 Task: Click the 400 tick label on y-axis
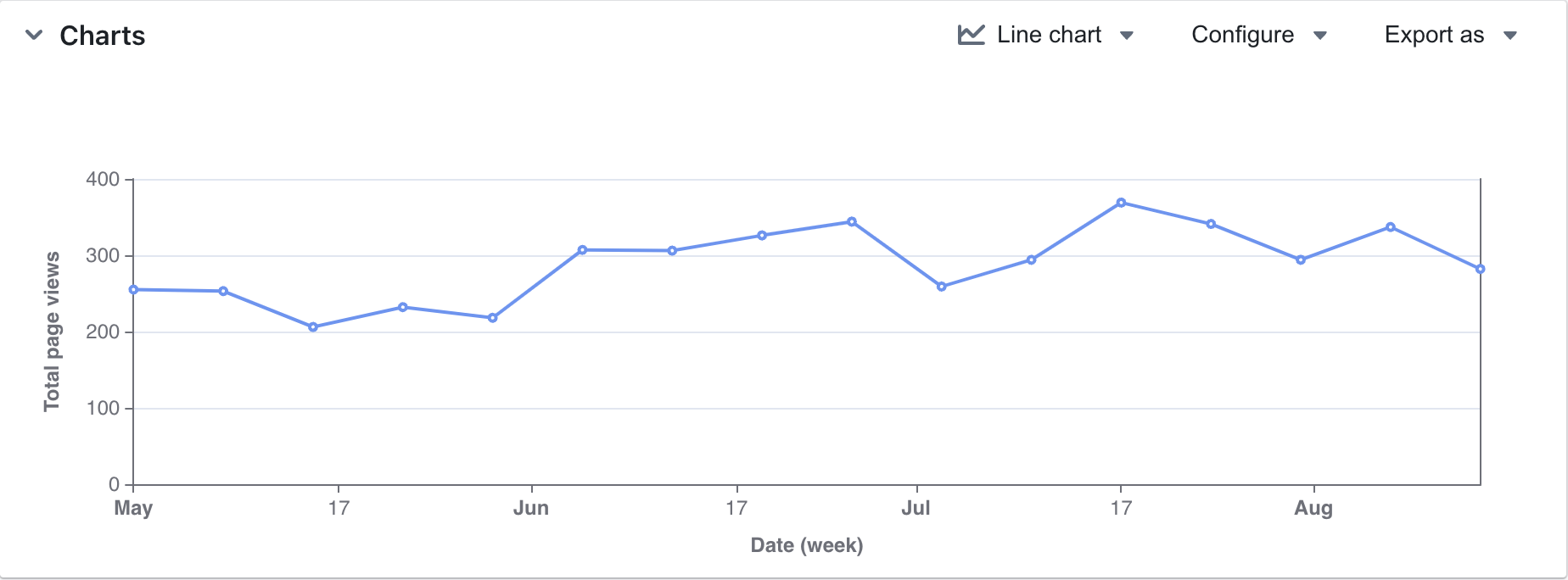click(x=103, y=179)
